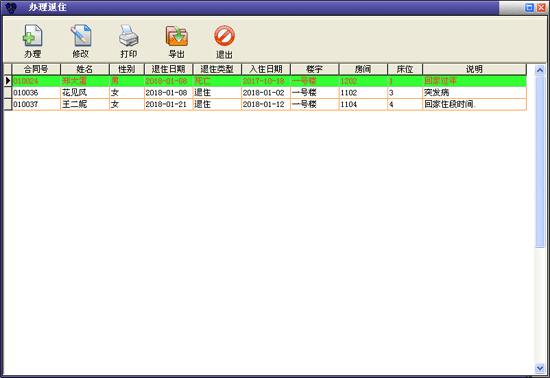Click the 办理 (process checkout) icon
550x378 pixels.
[x=33, y=36]
